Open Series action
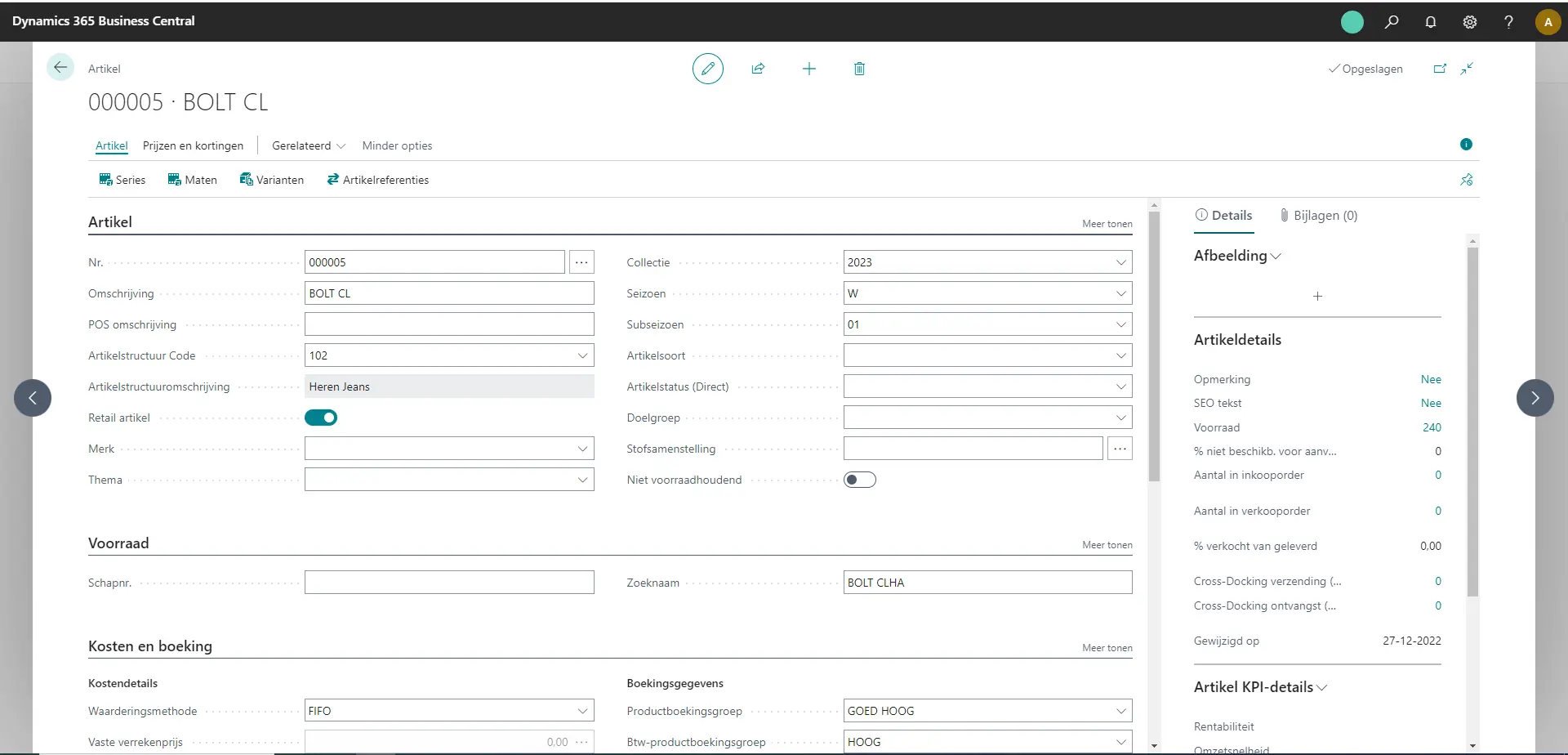Image resolution: width=1568 pixels, height=755 pixels. tap(122, 180)
